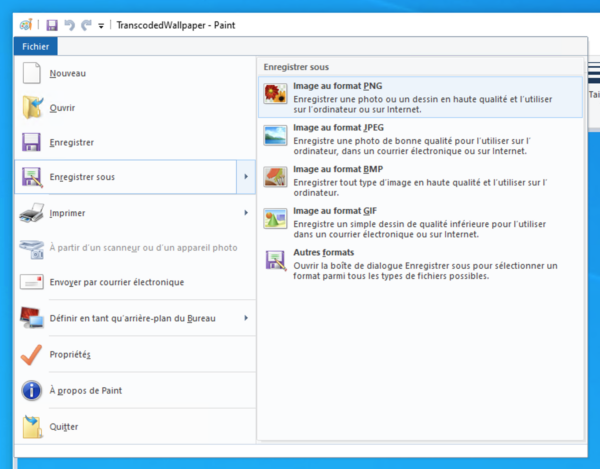
Task: Click the monitors icon for desktop background
Action: pyautogui.click(x=32, y=317)
